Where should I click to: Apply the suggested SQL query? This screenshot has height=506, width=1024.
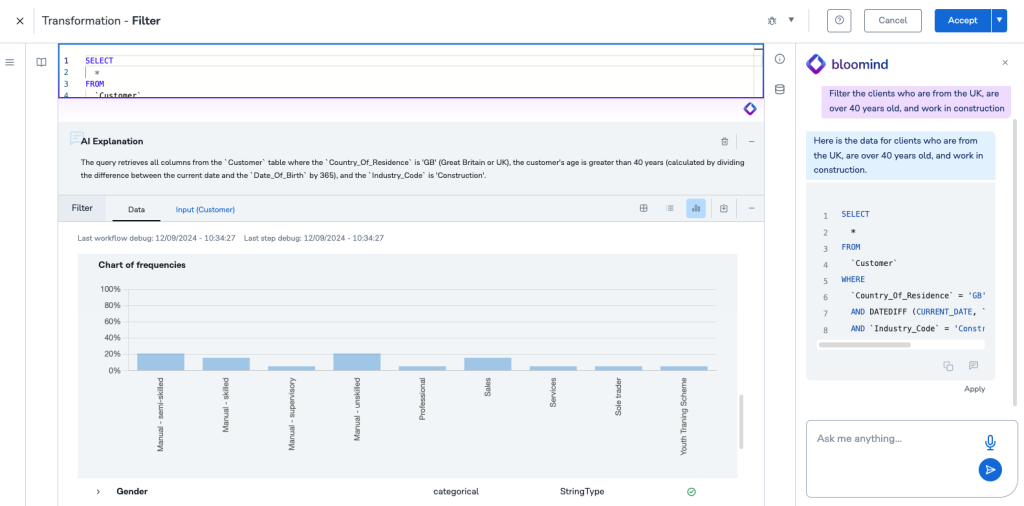[x=974, y=389]
